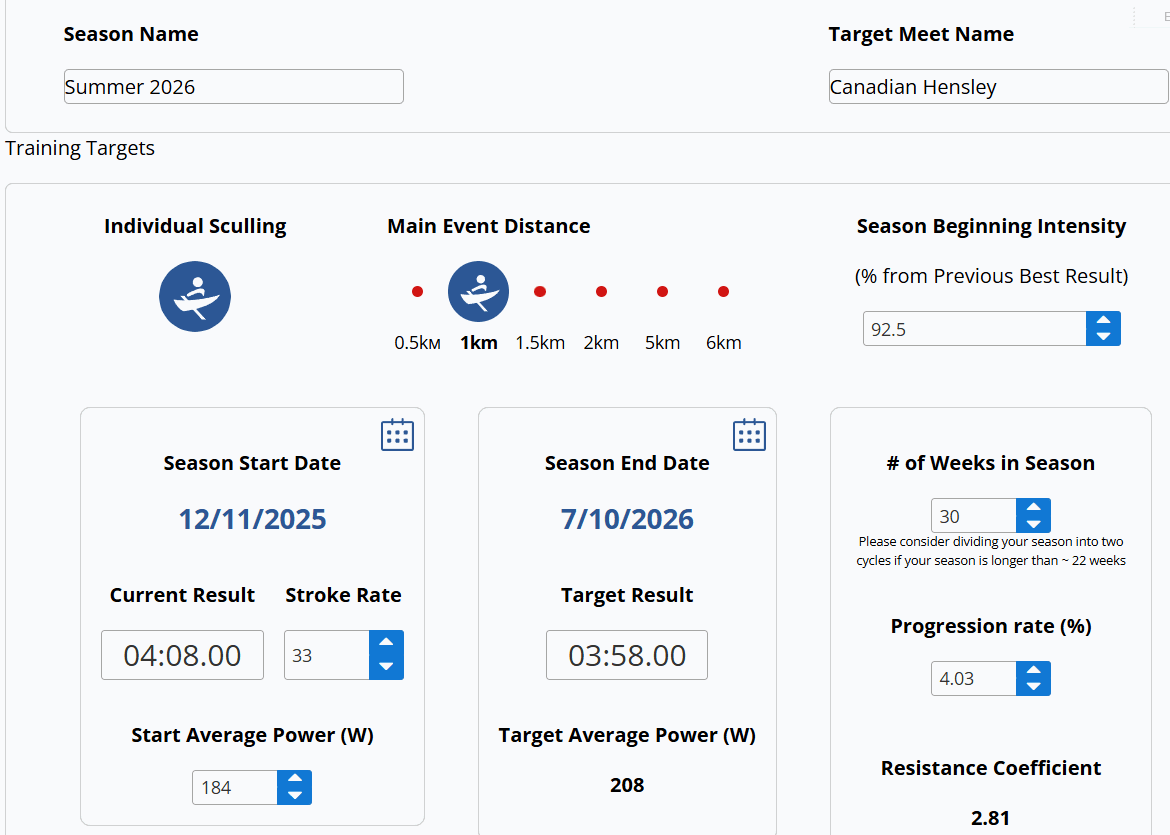Pick the 6km main event distance
The image size is (1170, 835).
723,292
